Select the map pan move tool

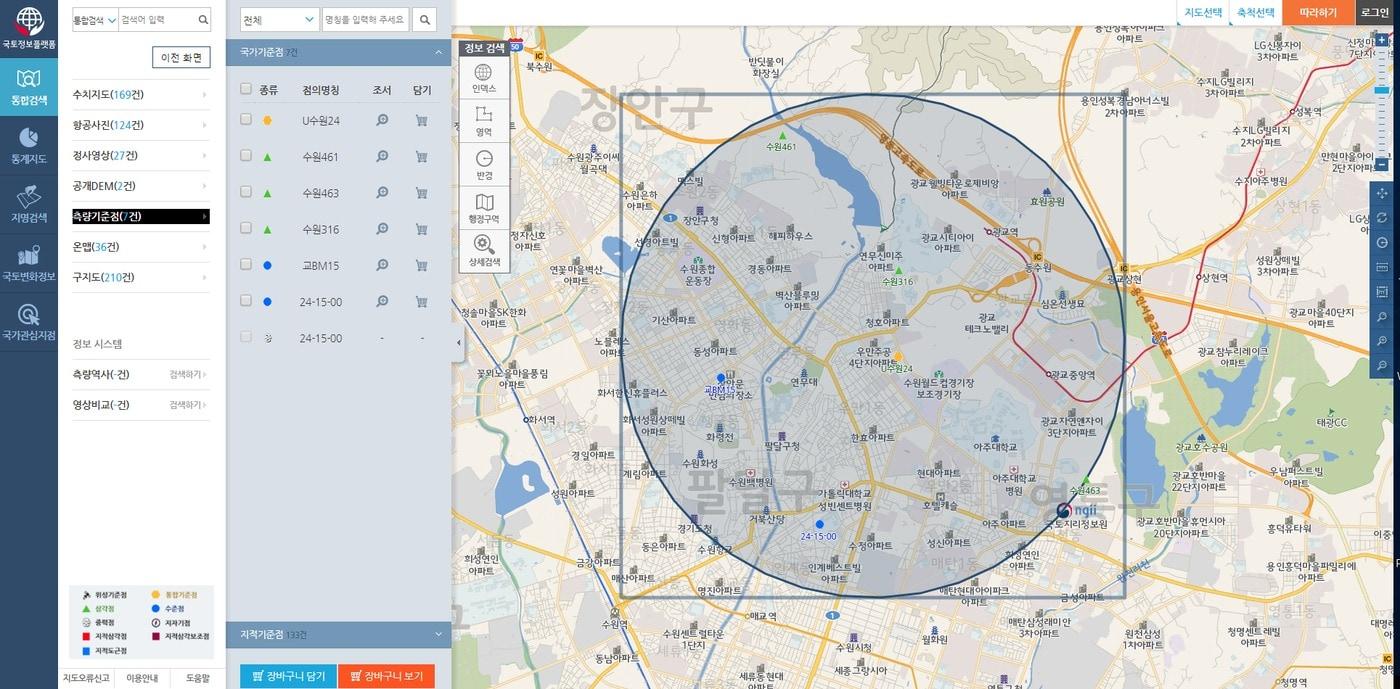1382,193
